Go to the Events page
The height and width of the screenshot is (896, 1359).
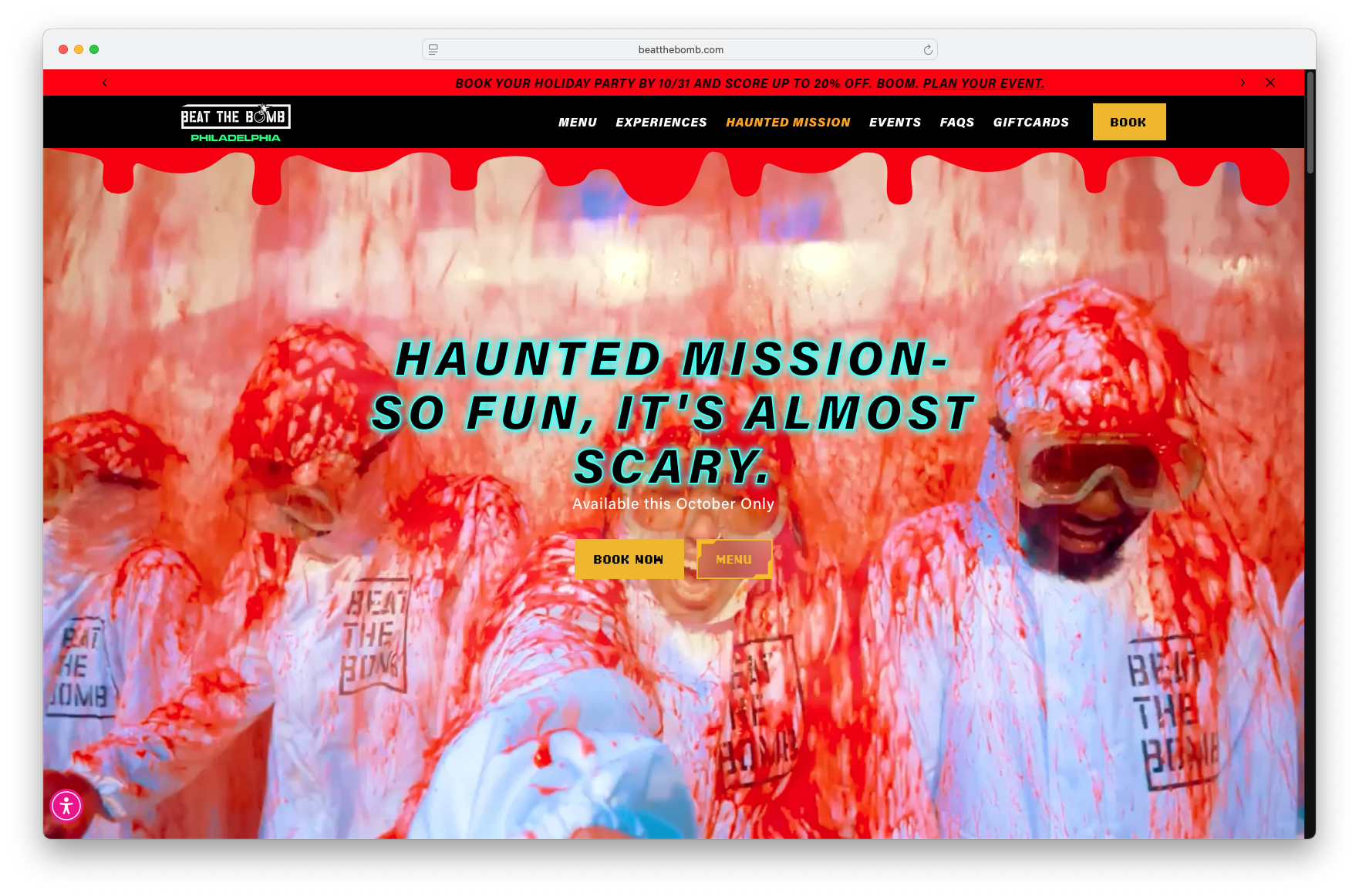click(x=895, y=123)
